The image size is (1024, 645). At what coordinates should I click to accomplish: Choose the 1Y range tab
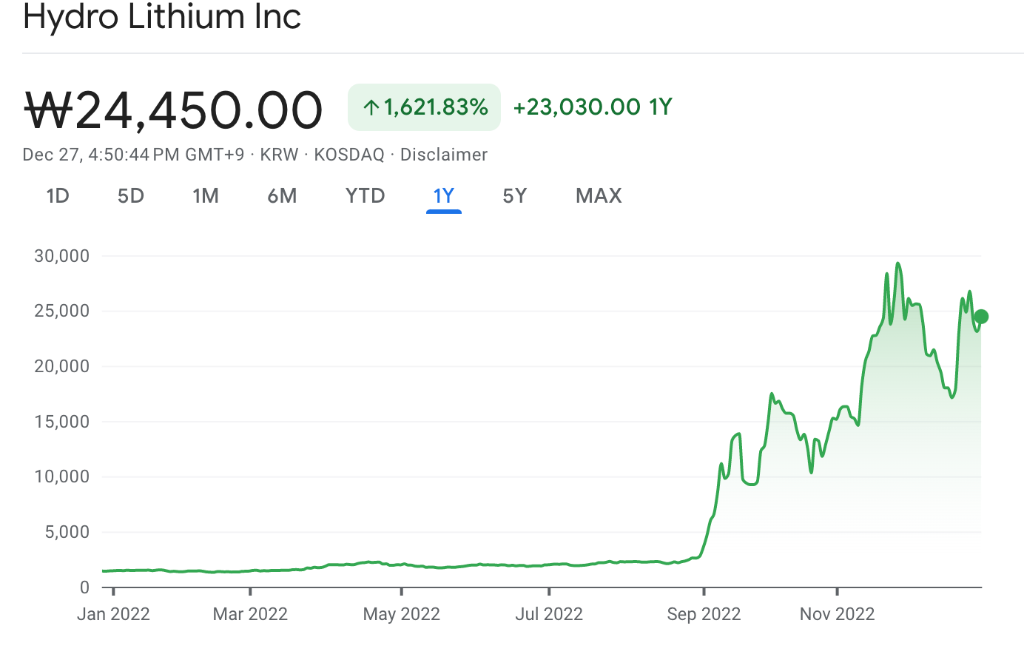pyautogui.click(x=443, y=196)
